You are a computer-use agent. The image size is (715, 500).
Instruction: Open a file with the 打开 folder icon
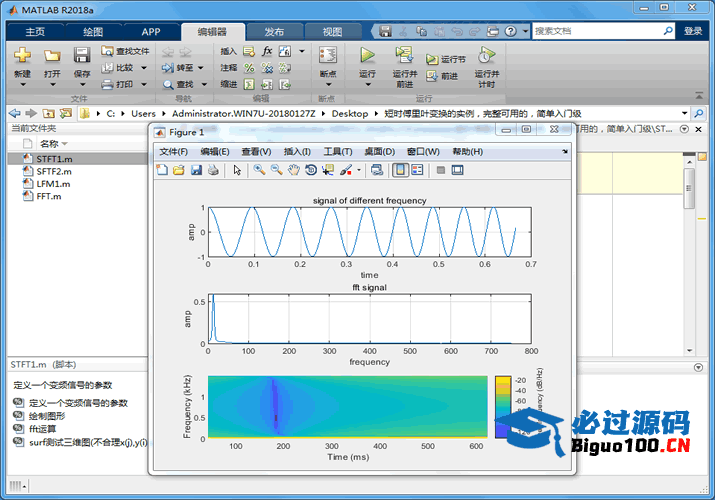click(52, 55)
